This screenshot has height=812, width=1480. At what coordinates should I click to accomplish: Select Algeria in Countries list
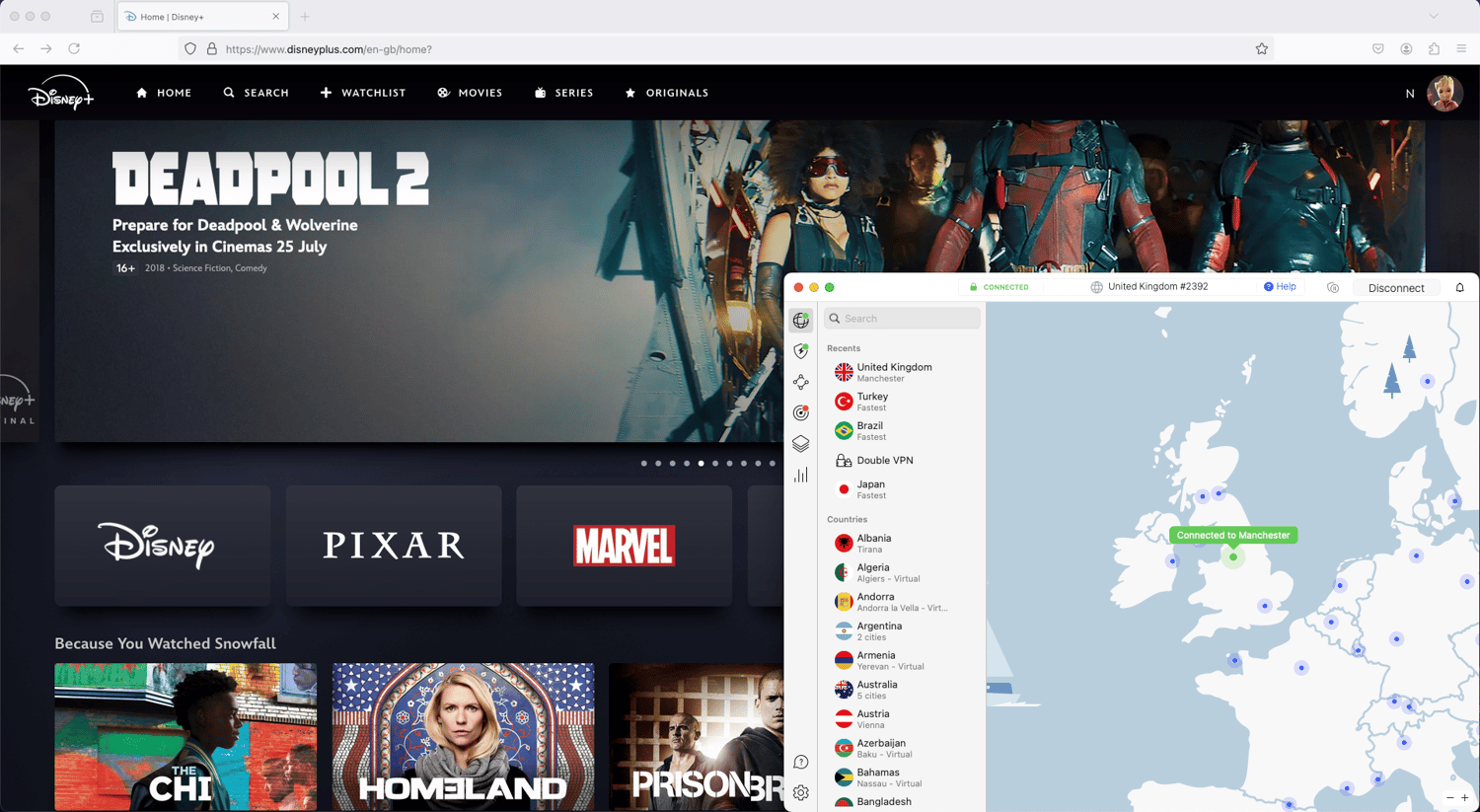(x=902, y=572)
